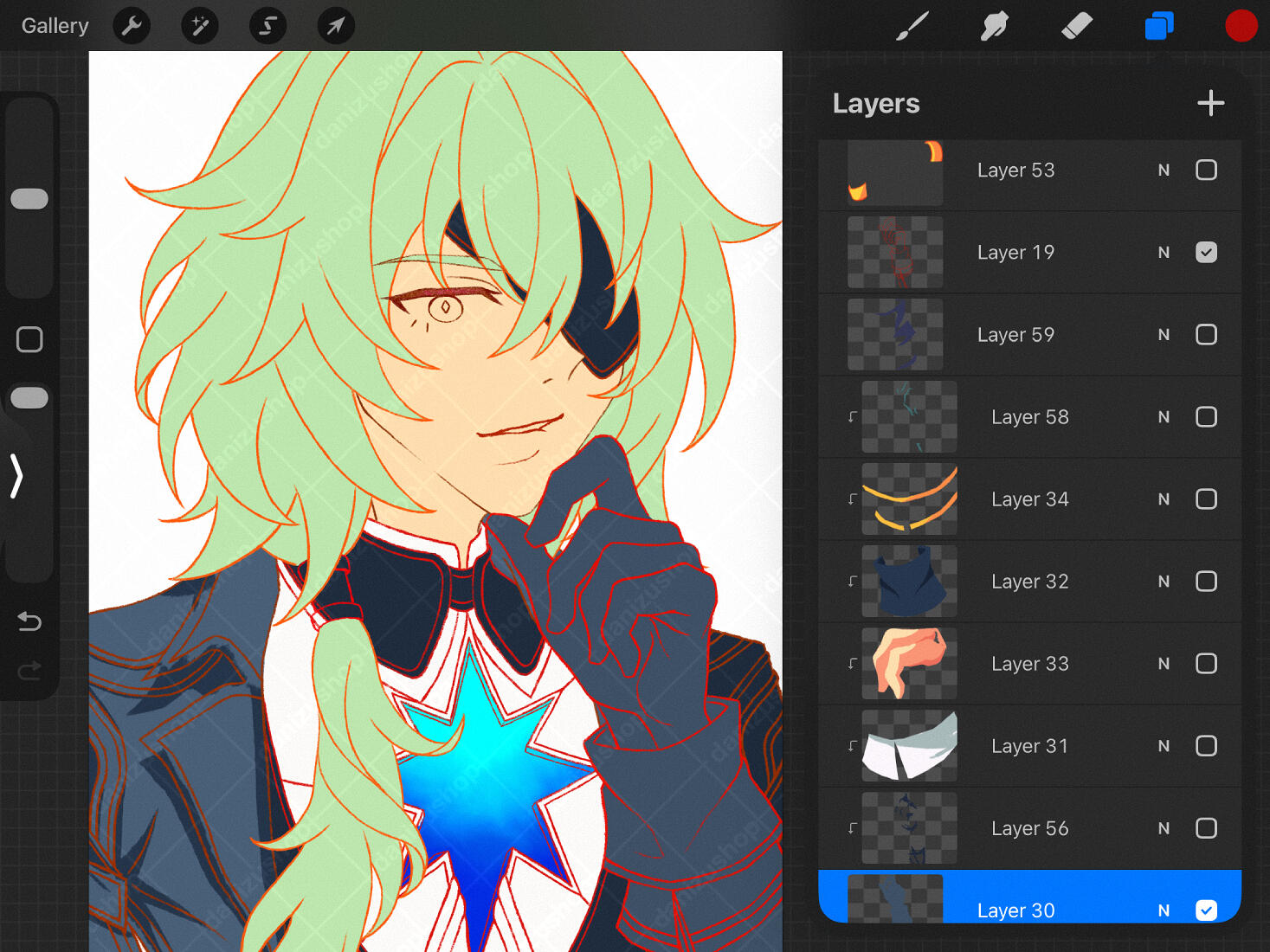The image size is (1270, 952).
Task: Activate the Selection tool
Action: tap(268, 26)
